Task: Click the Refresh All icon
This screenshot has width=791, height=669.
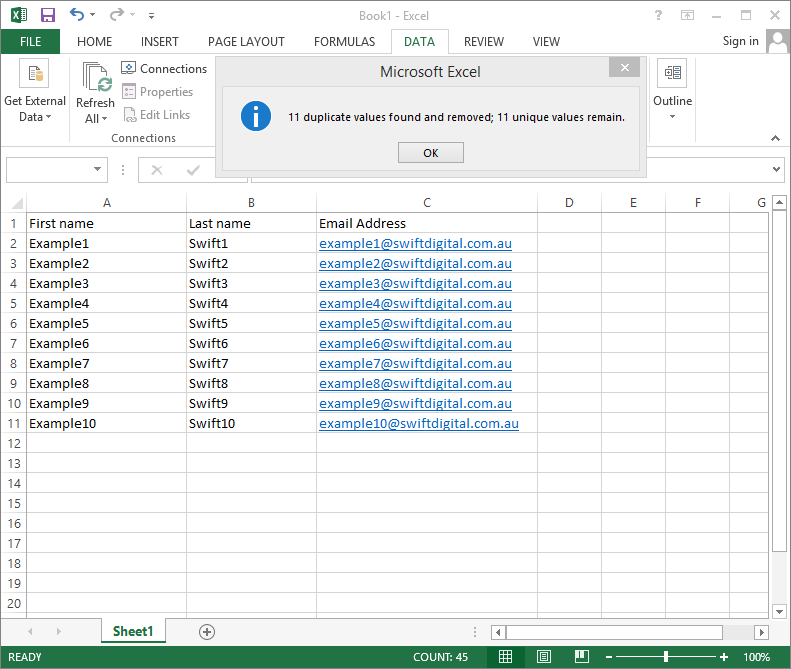Action: pyautogui.click(x=96, y=77)
